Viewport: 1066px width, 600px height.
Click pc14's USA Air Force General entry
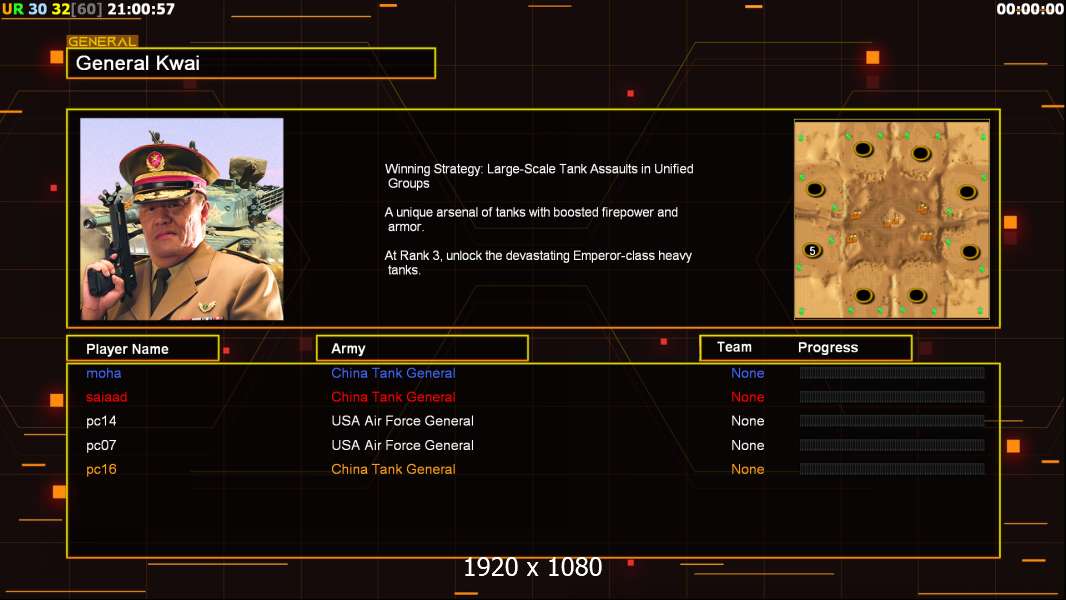pyautogui.click(x=402, y=421)
